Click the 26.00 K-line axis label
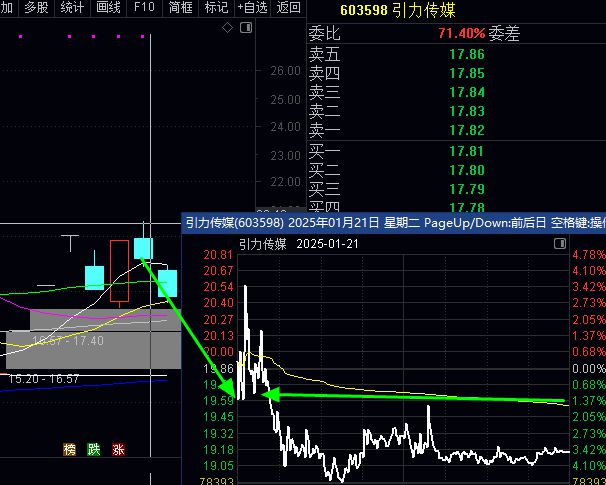606x485 pixels. (x=285, y=71)
